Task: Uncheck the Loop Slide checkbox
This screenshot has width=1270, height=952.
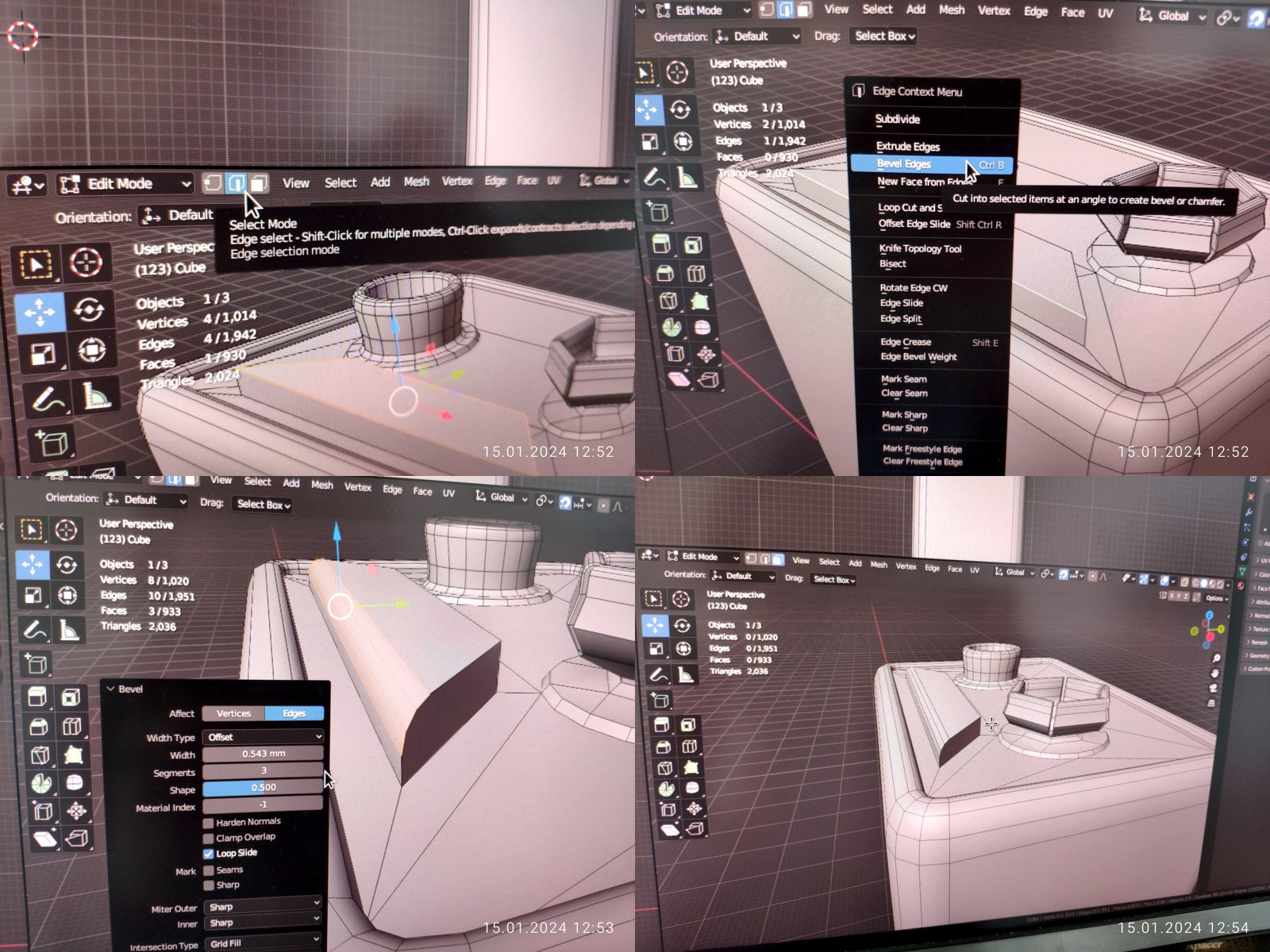Action: (x=208, y=854)
